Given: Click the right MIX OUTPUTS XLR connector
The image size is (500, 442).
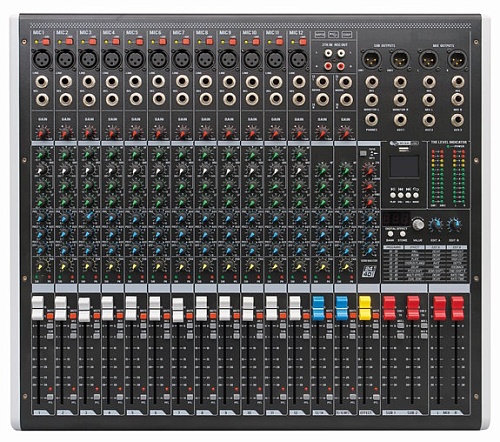Looking at the screenshot, I should pos(457,59).
